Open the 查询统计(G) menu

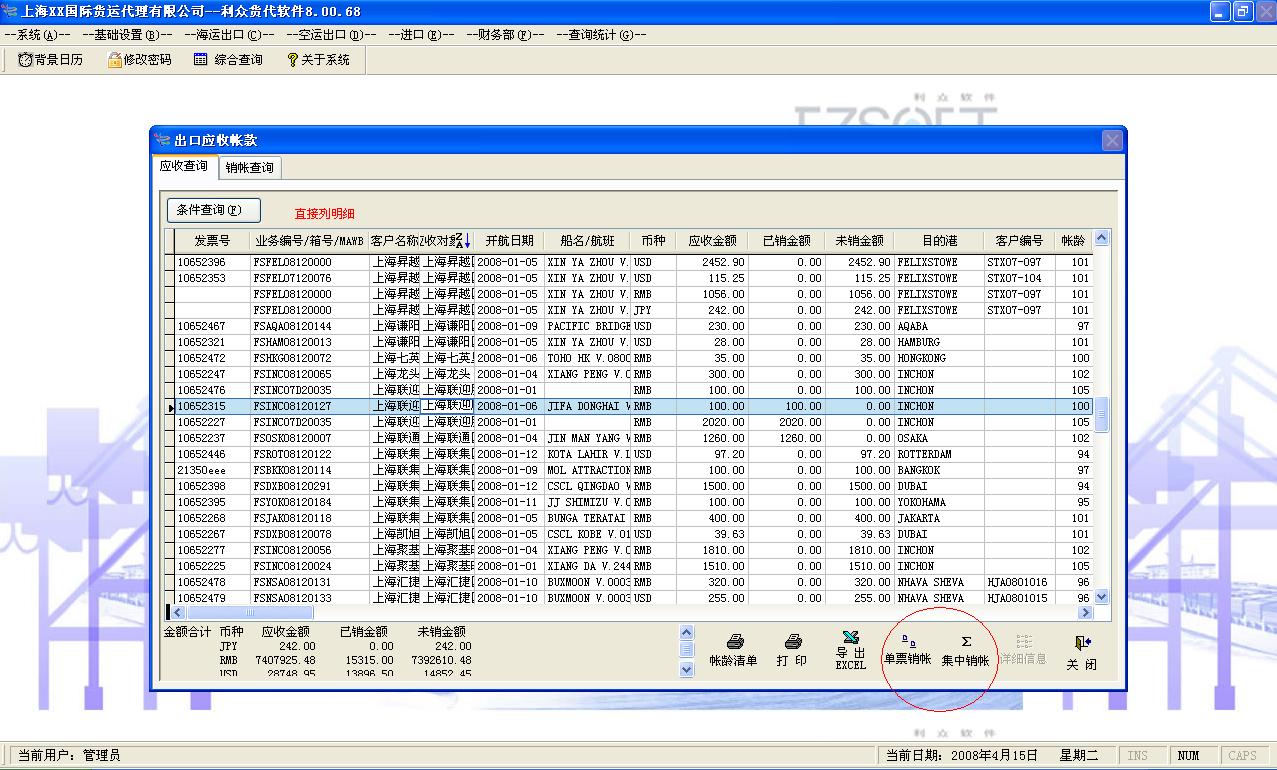point(601,34)
